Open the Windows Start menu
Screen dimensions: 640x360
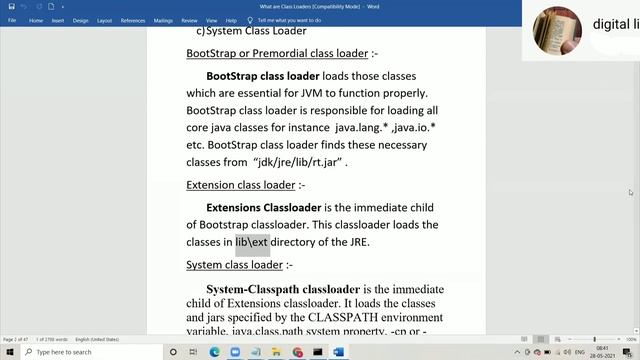coord(10,352)
